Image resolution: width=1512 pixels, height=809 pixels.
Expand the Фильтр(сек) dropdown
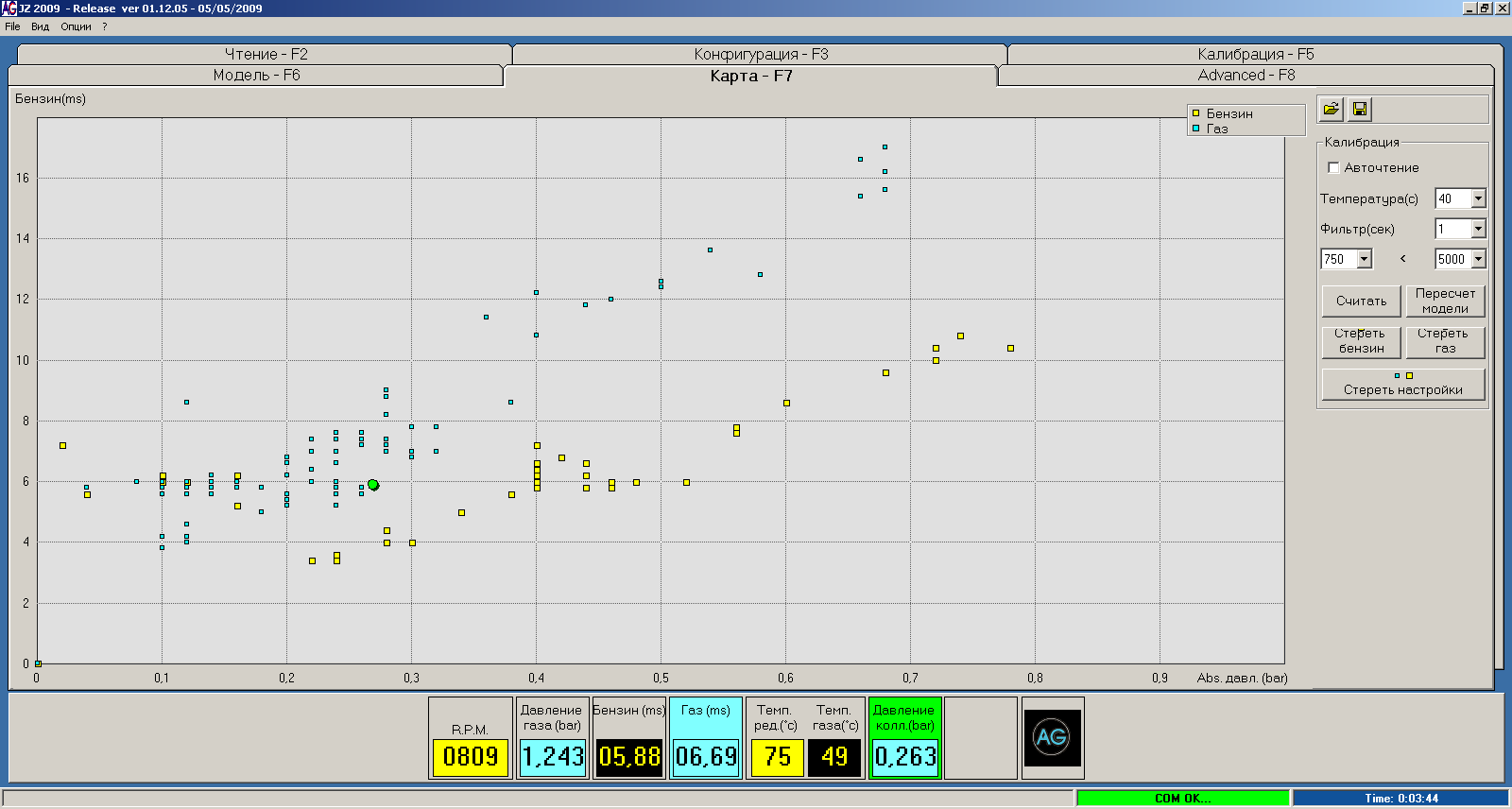point(1478,229)
